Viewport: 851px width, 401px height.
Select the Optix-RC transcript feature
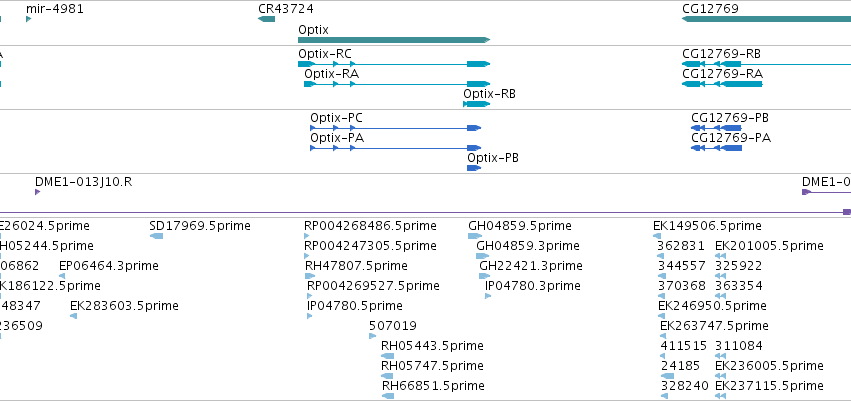pos(394,64)
